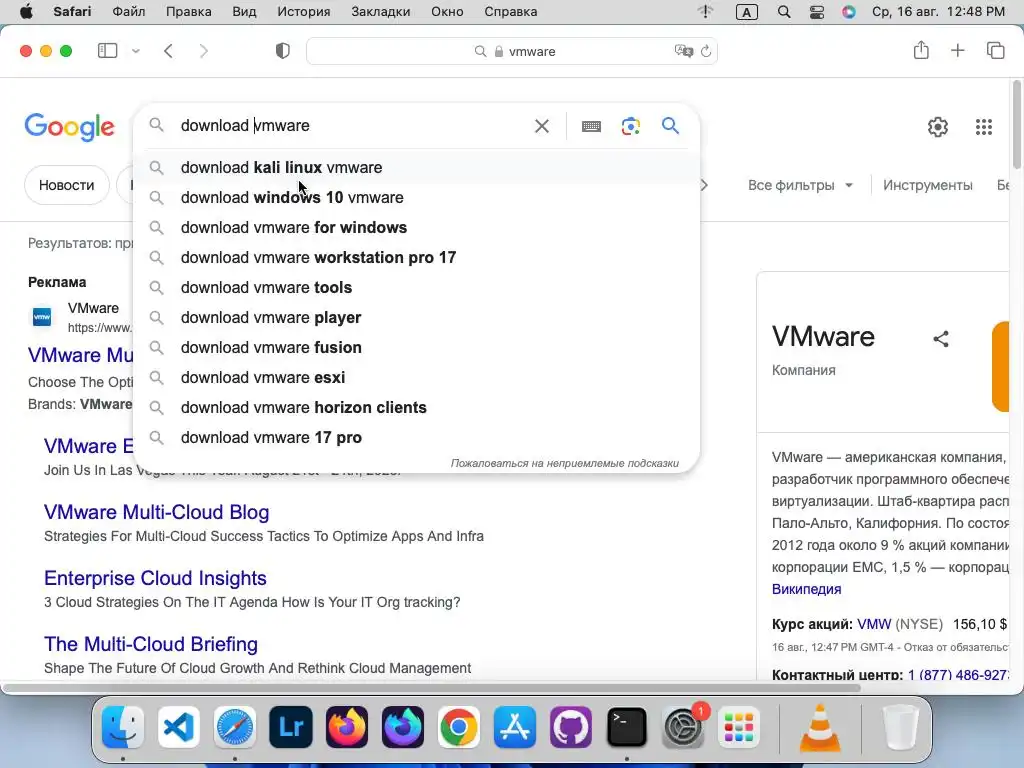Focus the Safari address bar showing vmware
This screenshot has height=768, width=1024.
pyautogui.click(x=512, y=51)
